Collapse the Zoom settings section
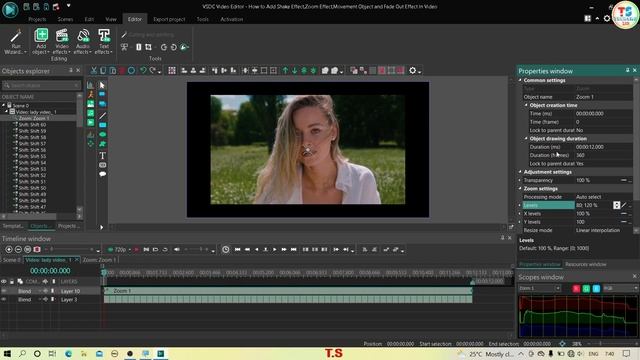The image size is (640, 360). 520,189
